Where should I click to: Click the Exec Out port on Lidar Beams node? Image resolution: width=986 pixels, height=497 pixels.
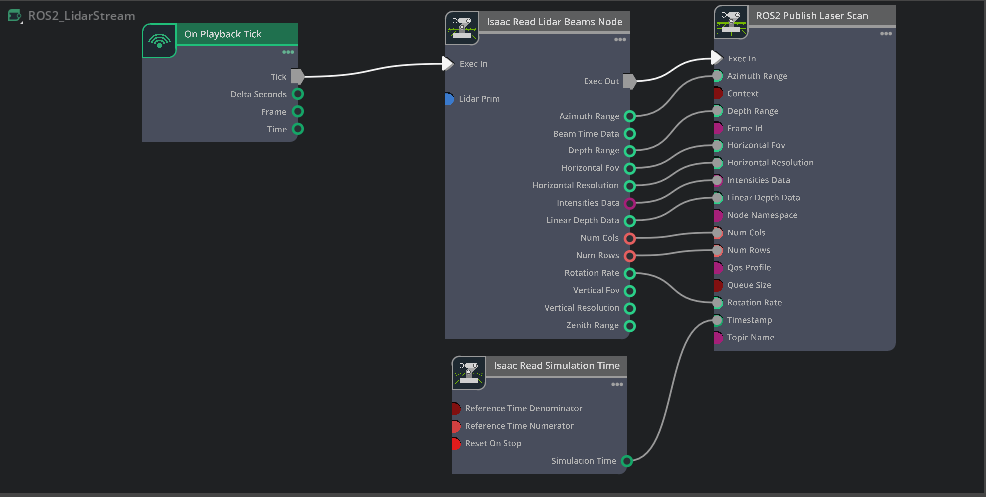pos(629,81)
